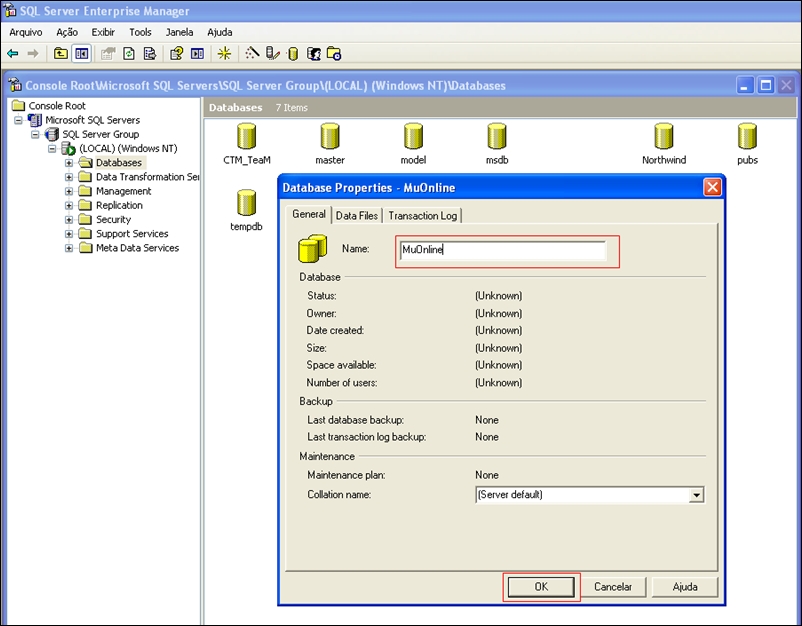Collapse the SQL Server Group node

[35, 135]
